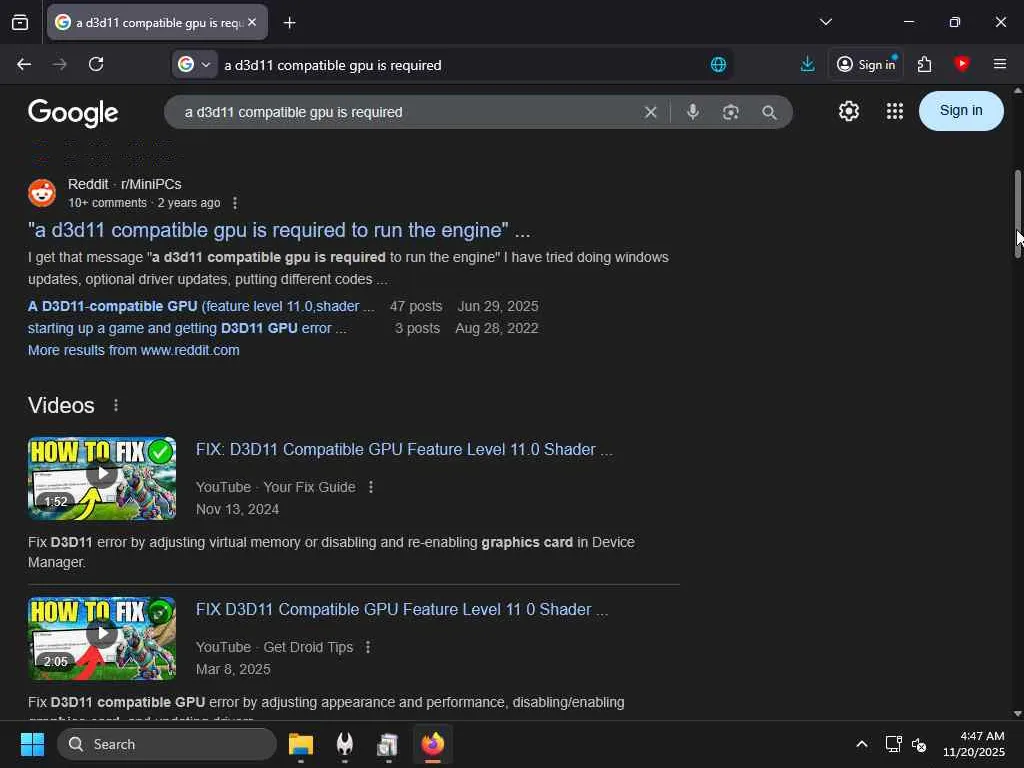Play the 2:05 How To Fix video thumbnail
1024x768 pixels.
coord(102,638)
